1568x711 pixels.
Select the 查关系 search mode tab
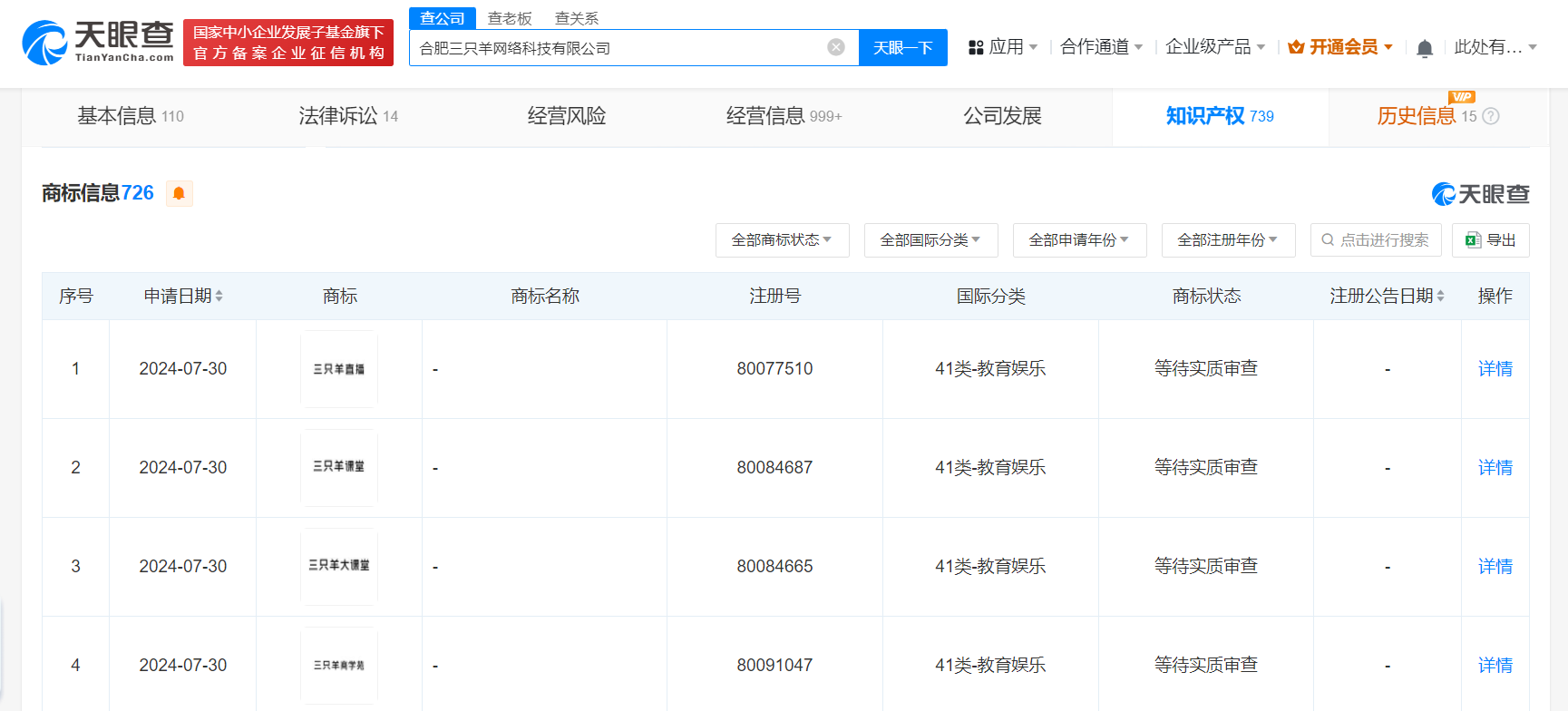(577, 18)
